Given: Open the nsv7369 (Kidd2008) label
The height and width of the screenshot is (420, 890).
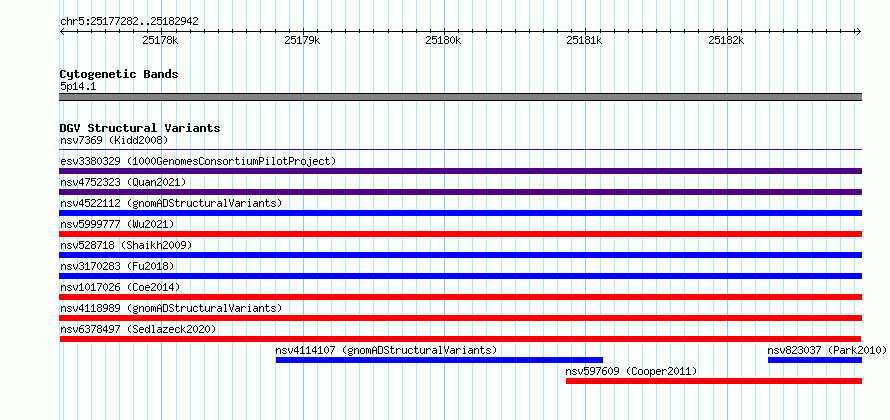Looking at the screenshot, I should [x=114, y=140].
